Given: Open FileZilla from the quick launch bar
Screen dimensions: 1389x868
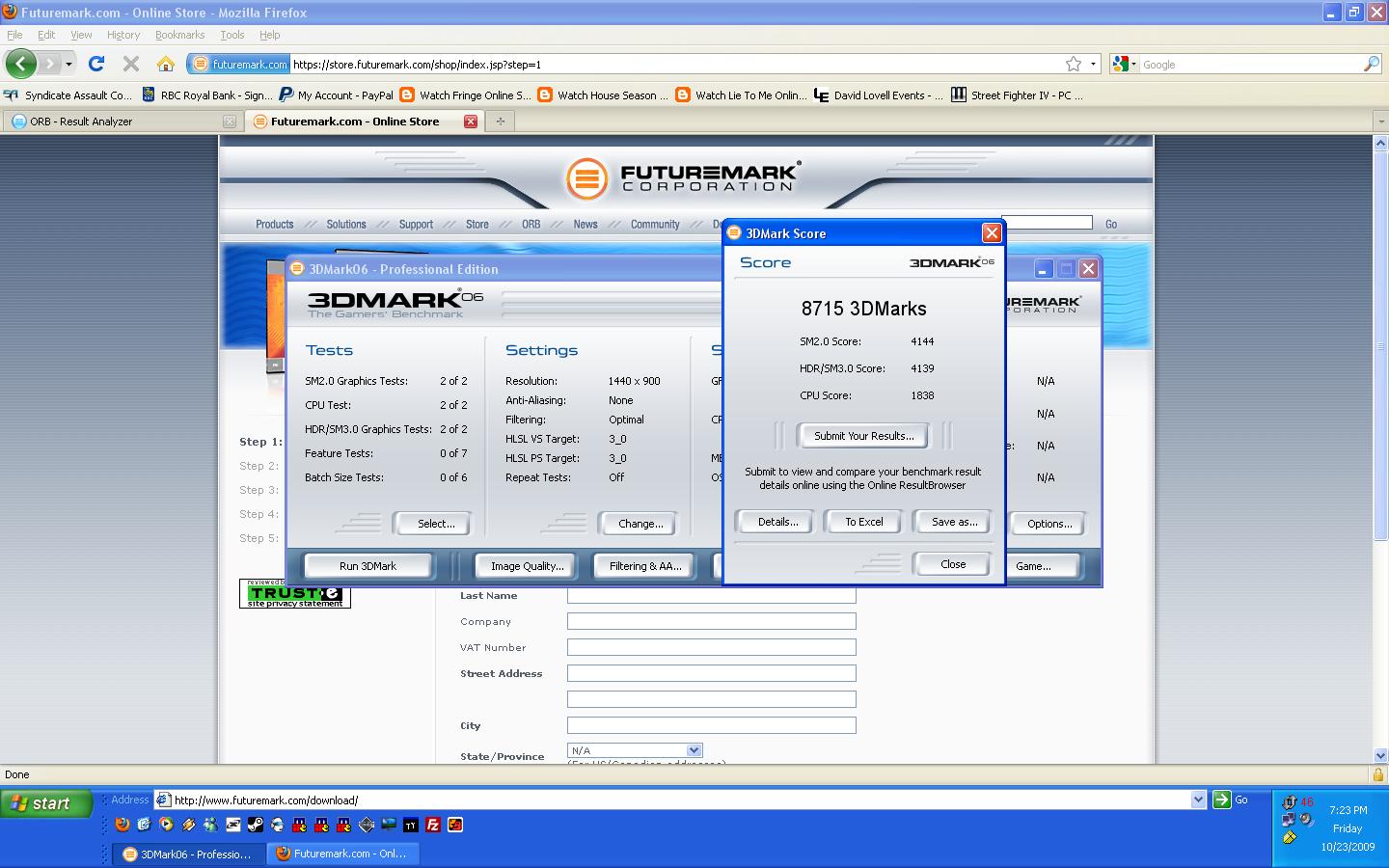Looking at the screenshot, I should (433, 825).
